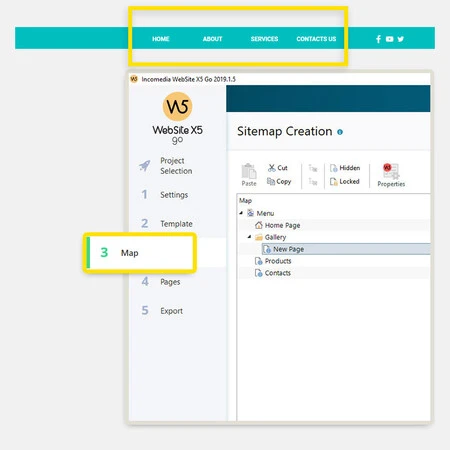Click the Contacts page icon

click(259, 273)
